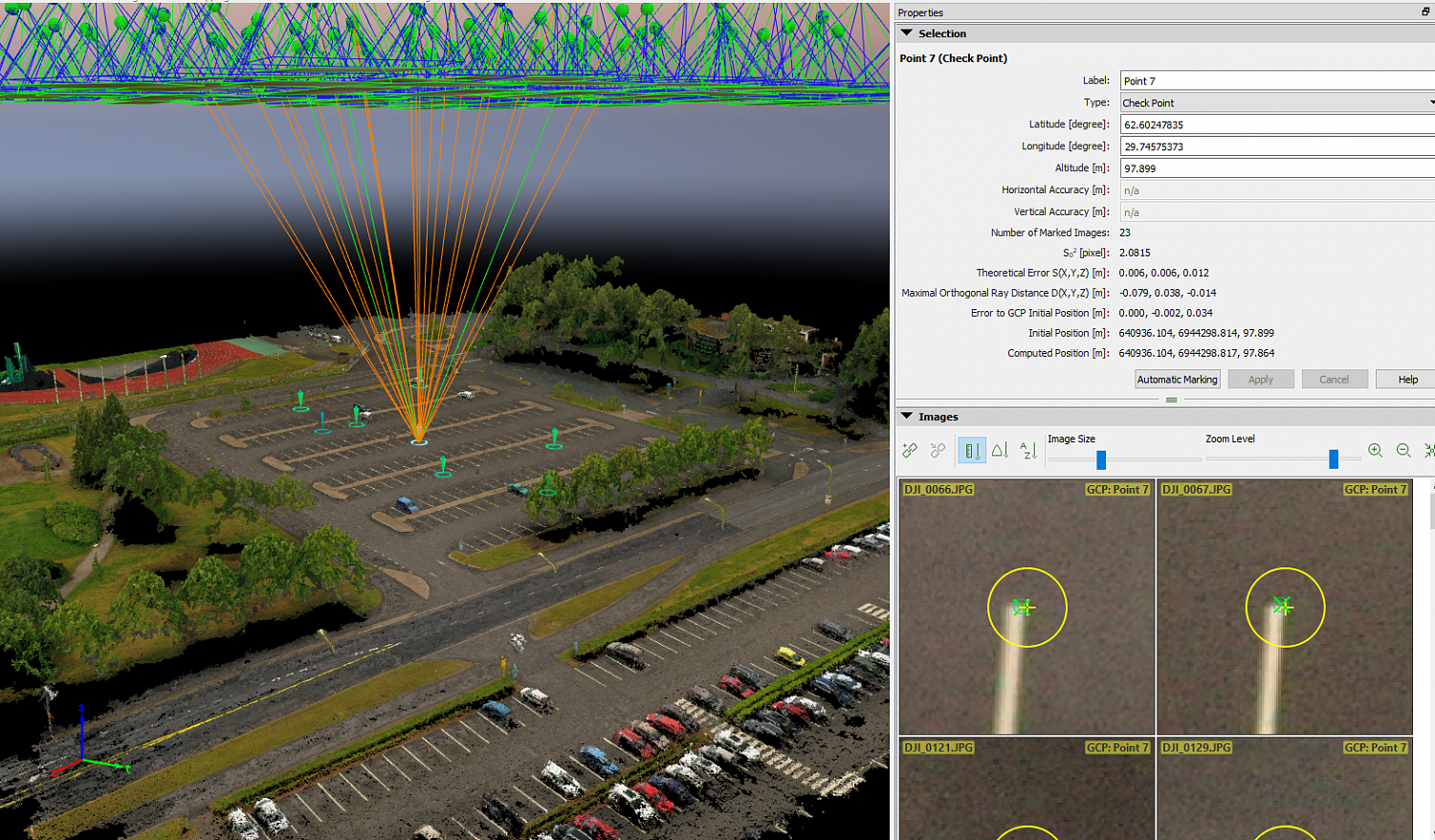The width and height of the screenshot is (1435, 840).
Task: Collapse the Images section
Action: (907, 416)
